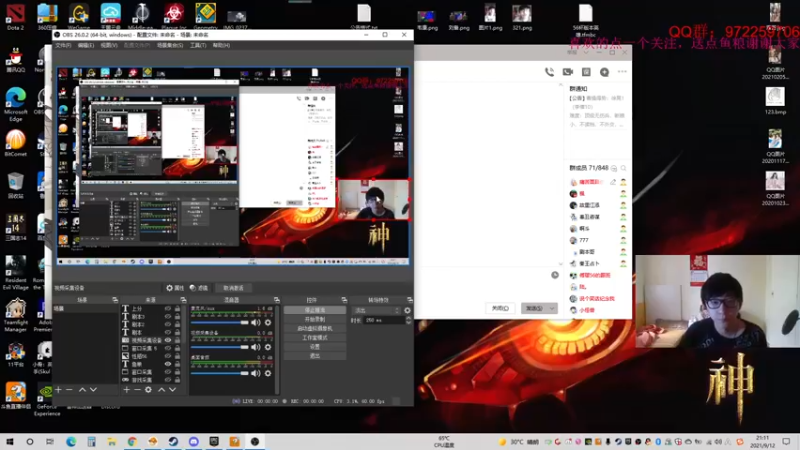Screen dimensions: 800x450
Task: Open the tools menu in the OBS menu bar
Action: (x=198, y=45)
